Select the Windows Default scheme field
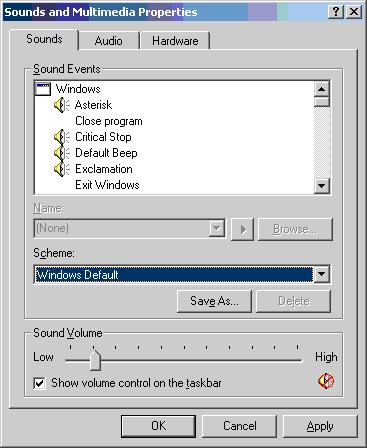This screenshot has height=448, width=367. point(174,275)
